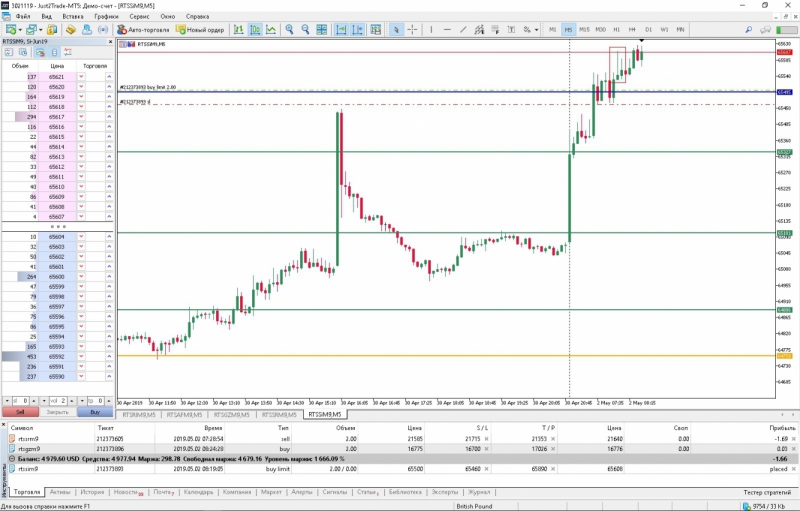Open the Navigator gold folder icon

coord(70,30)
